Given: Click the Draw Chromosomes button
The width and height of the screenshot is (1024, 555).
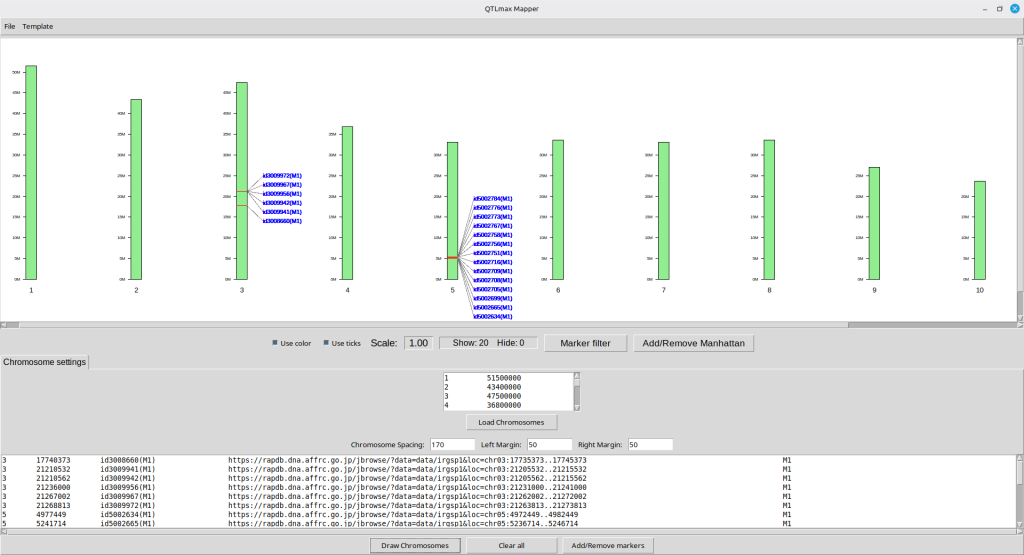Looking at the screenshot, I should pos(416,545).
